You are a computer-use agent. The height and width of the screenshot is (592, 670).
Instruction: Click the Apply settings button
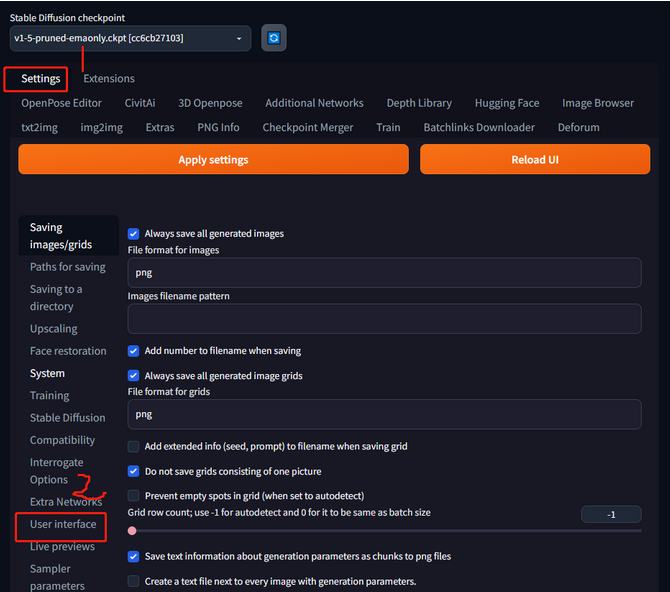pyautogui.click(x=213, y=160)
